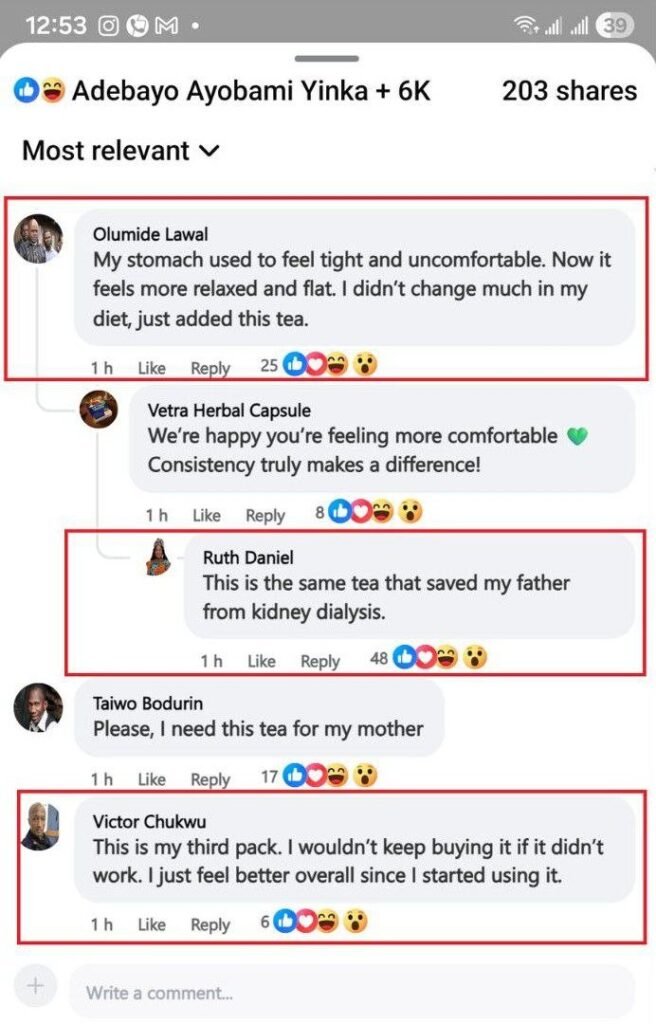This screenshot has width=656, height=1024.
Task: Open Victor Chukwu's profile picture
Action: 39,824
